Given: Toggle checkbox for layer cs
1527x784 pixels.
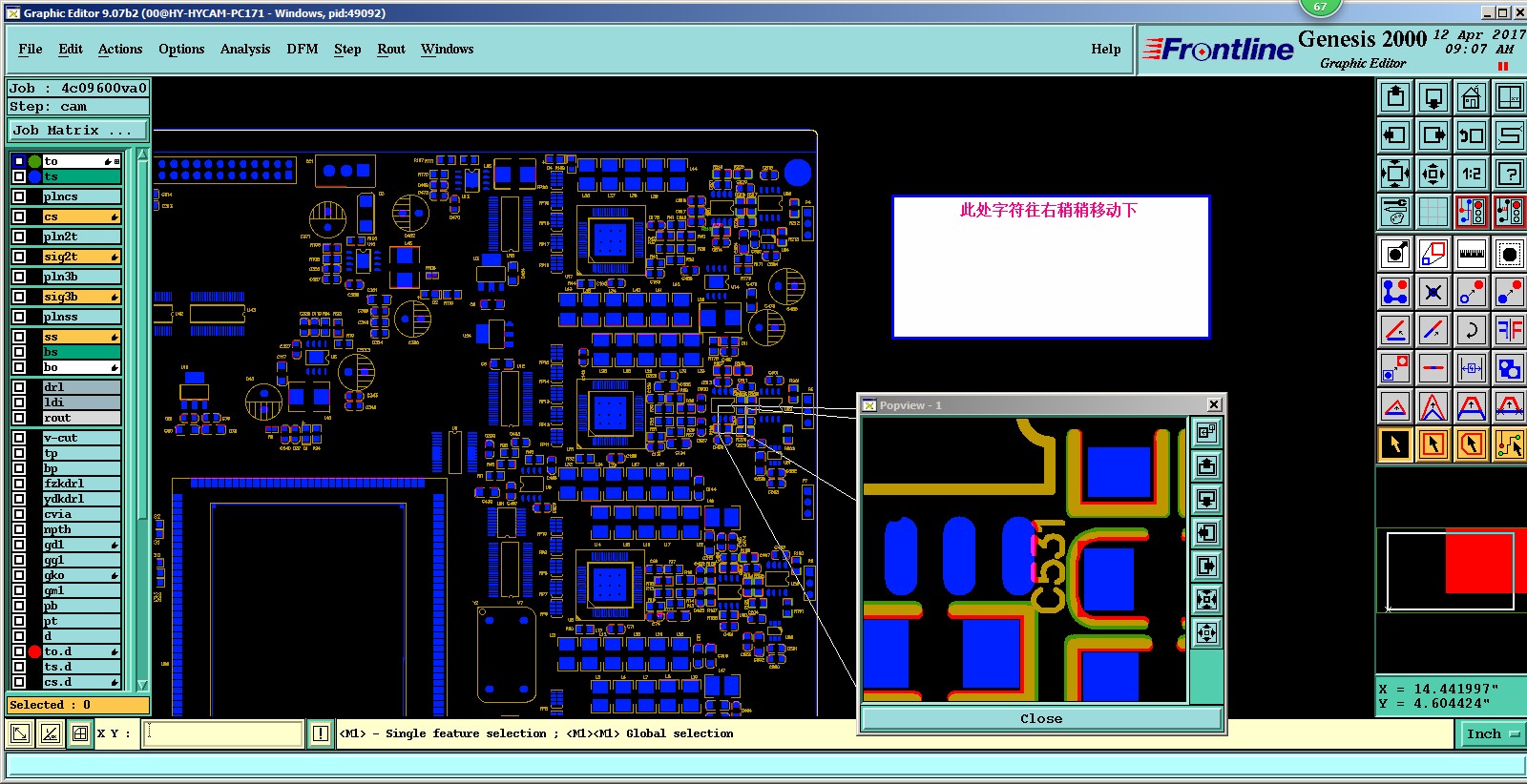Looking at the screenshot, I should point(19,217).
